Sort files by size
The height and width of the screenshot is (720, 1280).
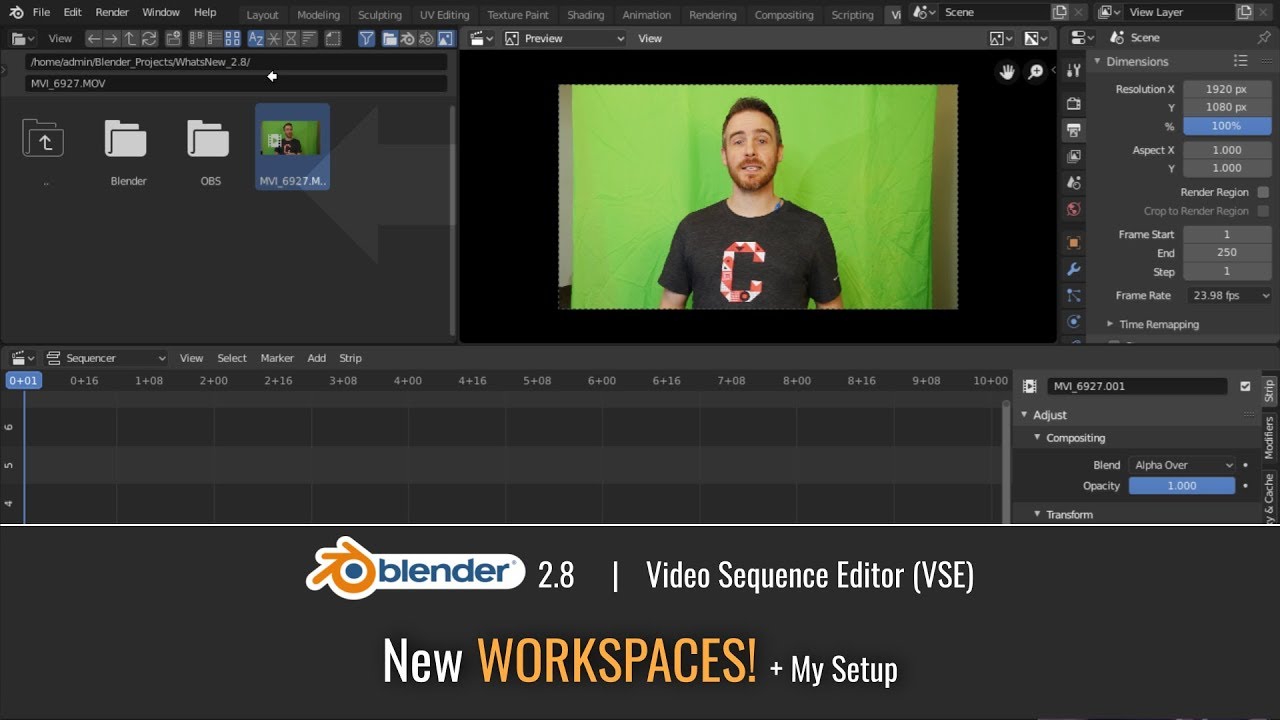pyautogui.click(x=308, y=38)
